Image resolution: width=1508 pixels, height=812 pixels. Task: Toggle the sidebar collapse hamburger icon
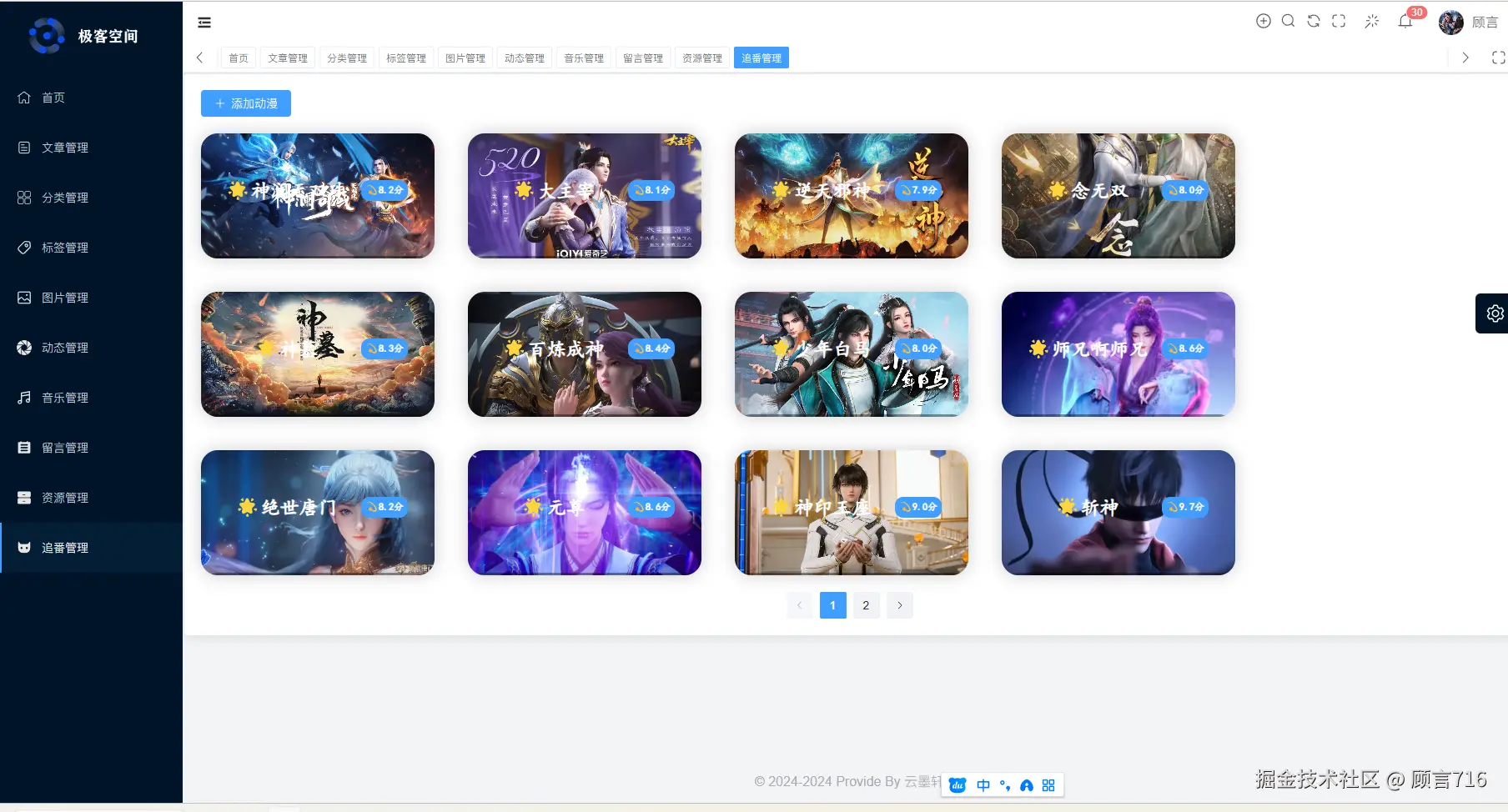[204, 23]
